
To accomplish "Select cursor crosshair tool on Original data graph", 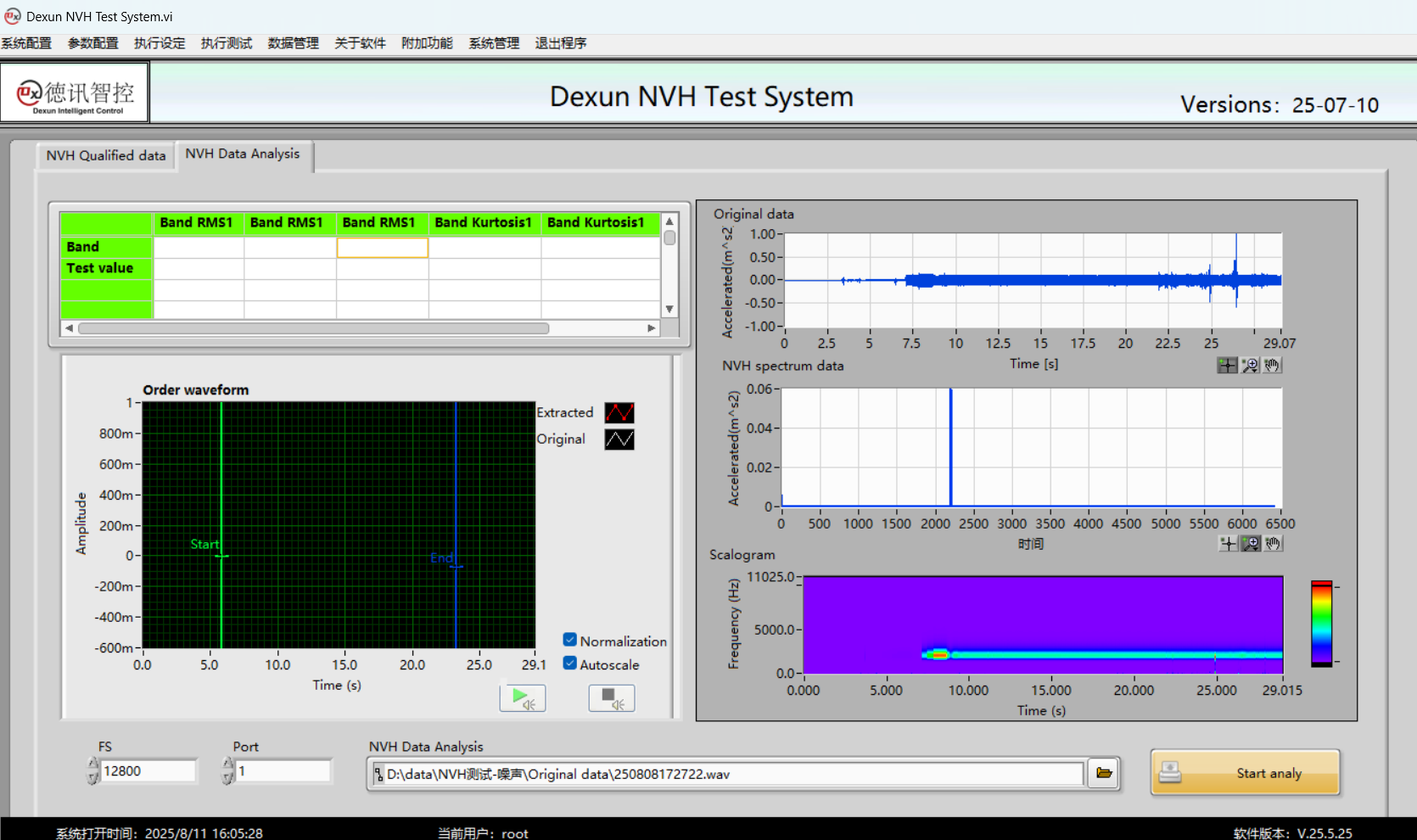I will tap(1227, 366).
